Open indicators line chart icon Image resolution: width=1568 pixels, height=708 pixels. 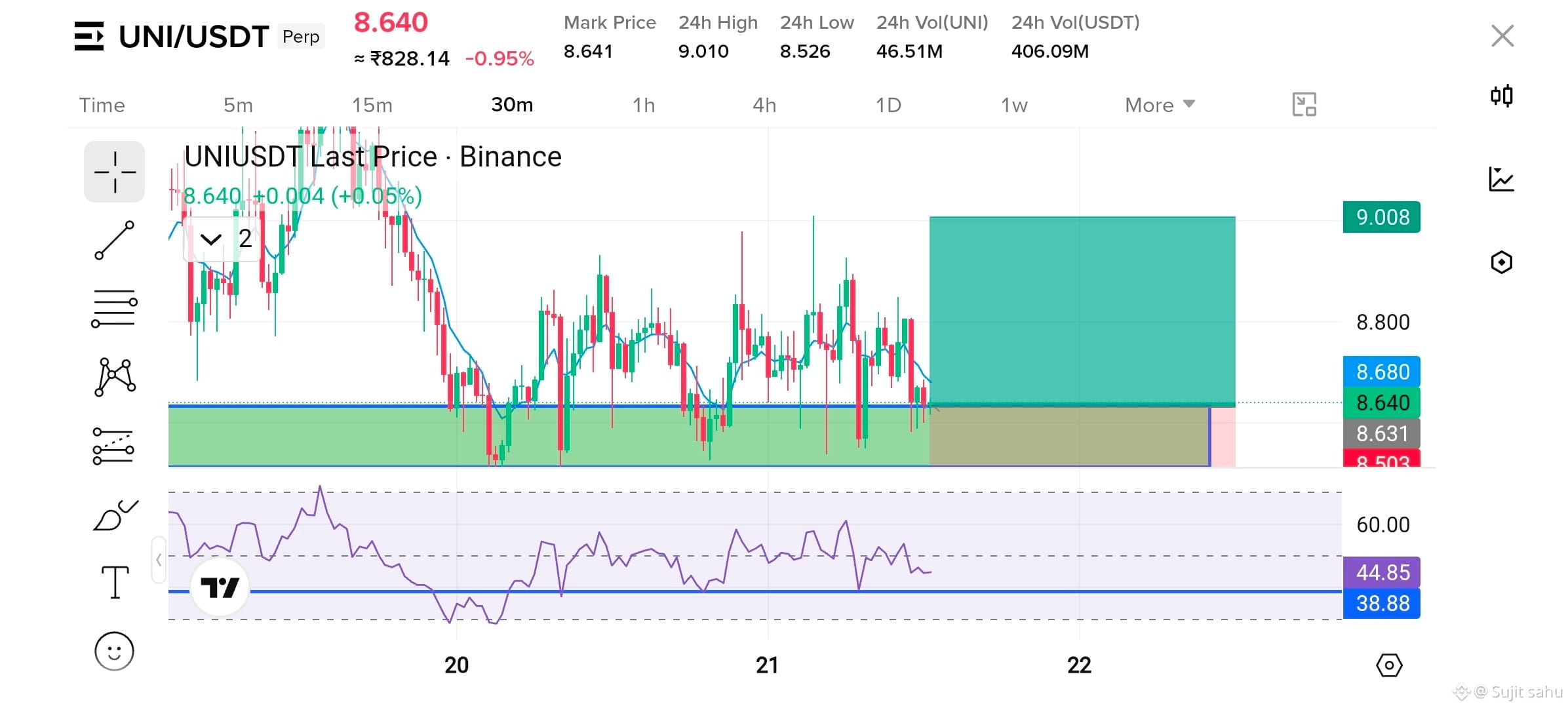[1502, 179]
